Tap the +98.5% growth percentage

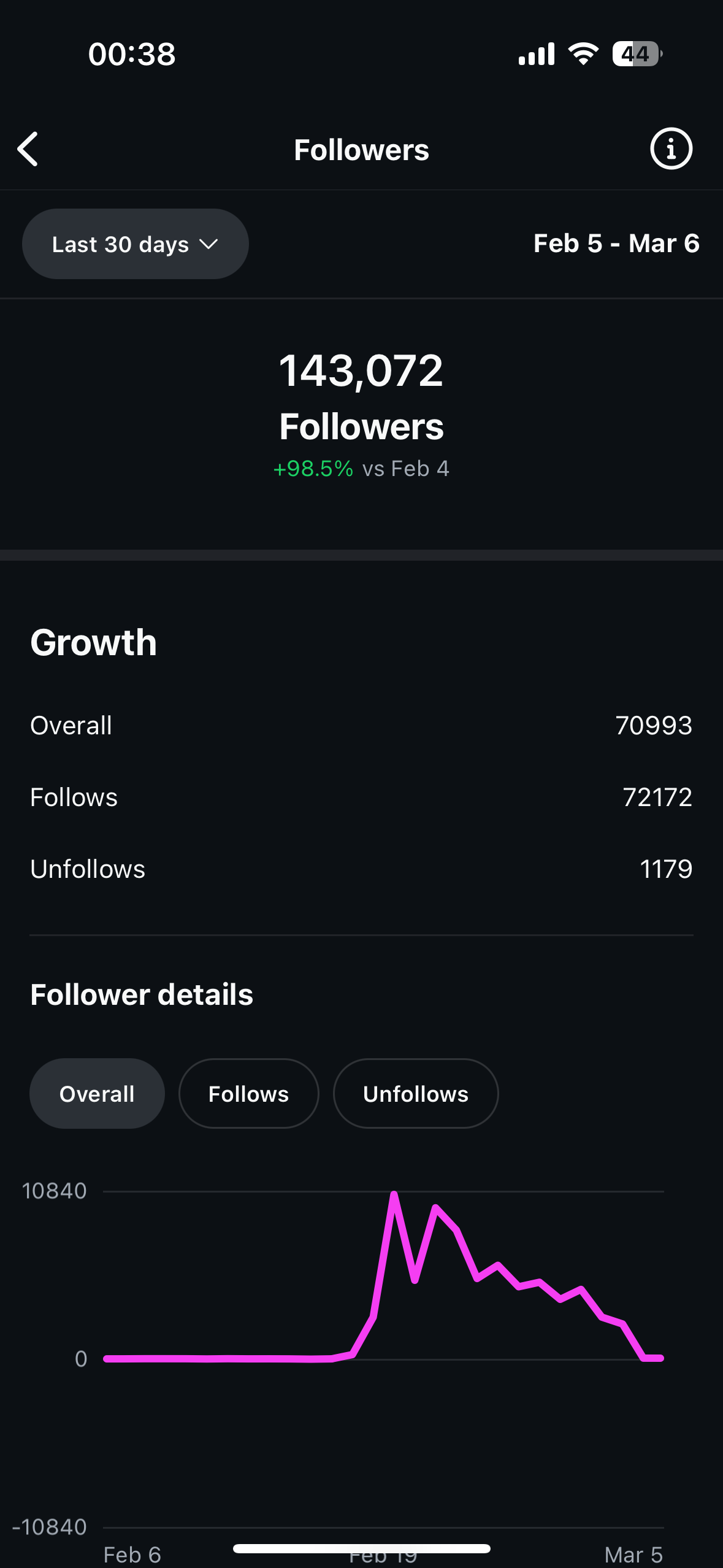(313, 469)
